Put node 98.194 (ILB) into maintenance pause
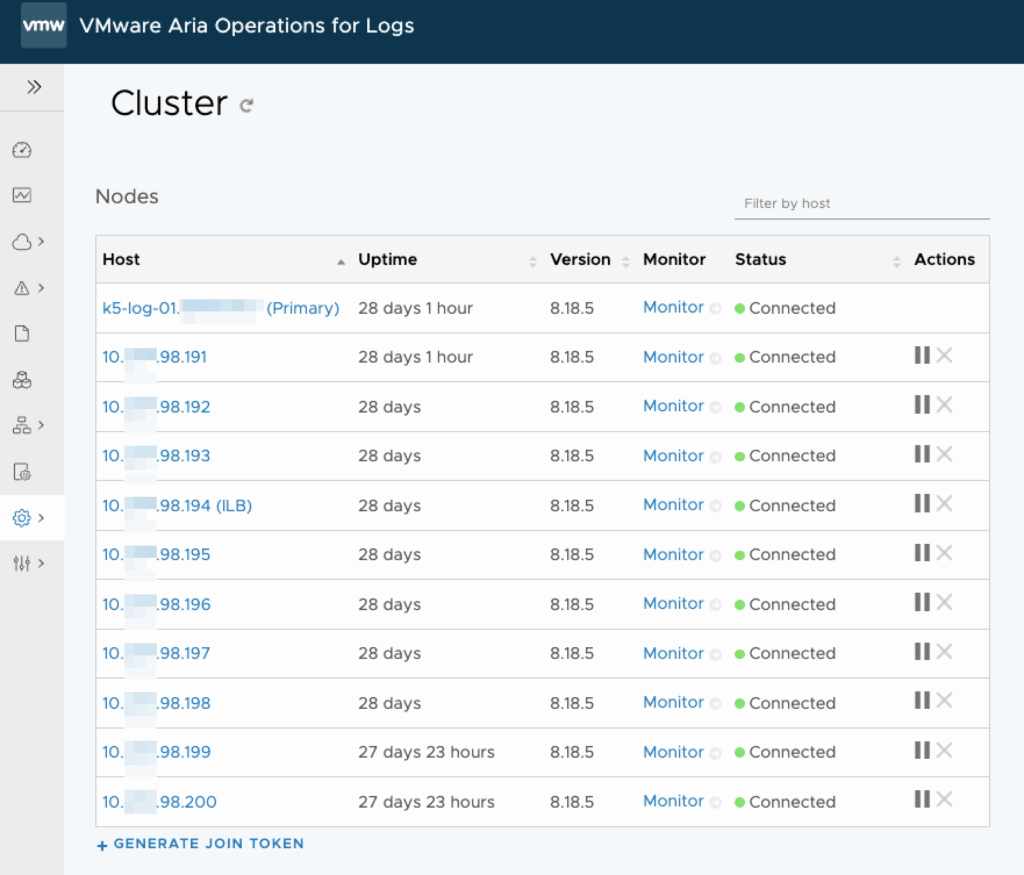This screenshot has height=875, width=1024. (x=922, y=503)
